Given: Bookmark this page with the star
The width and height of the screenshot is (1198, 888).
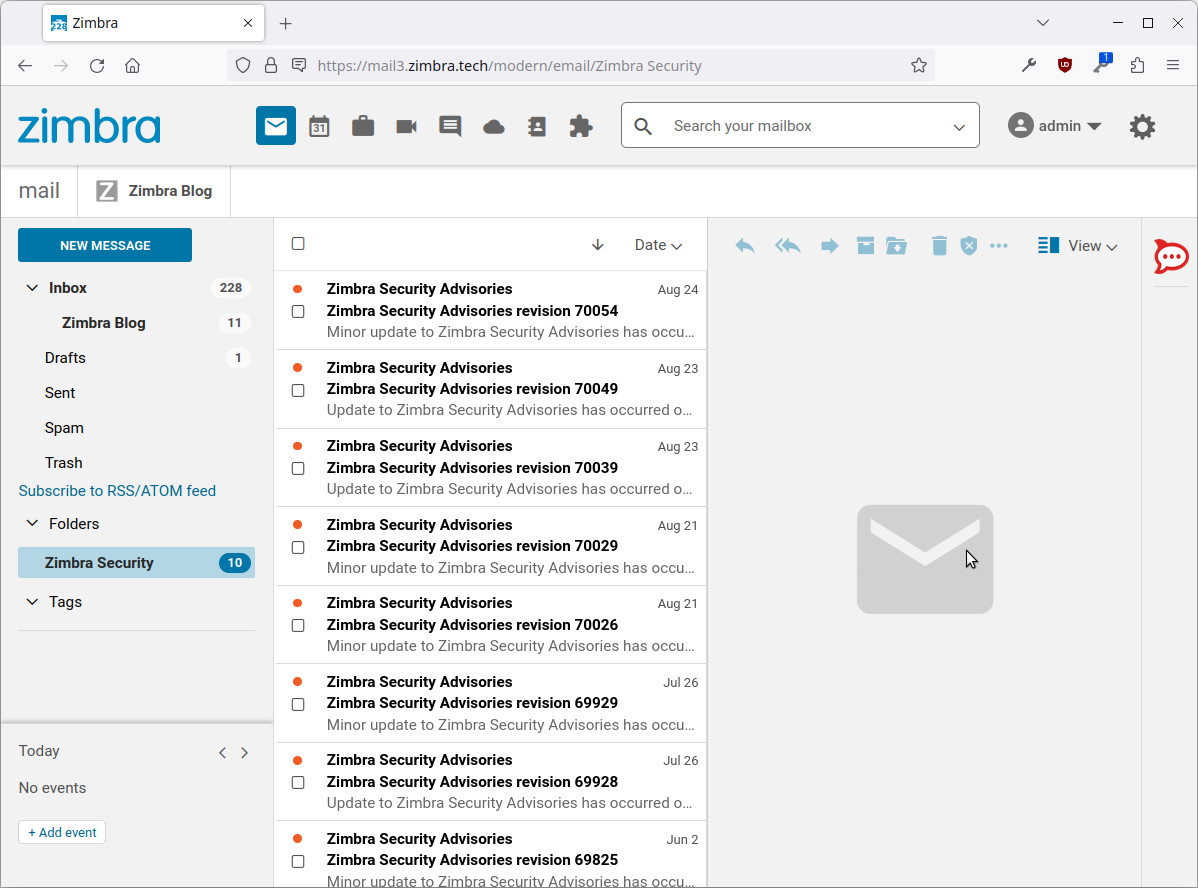Looking at the screenshot, I should 918,66.
